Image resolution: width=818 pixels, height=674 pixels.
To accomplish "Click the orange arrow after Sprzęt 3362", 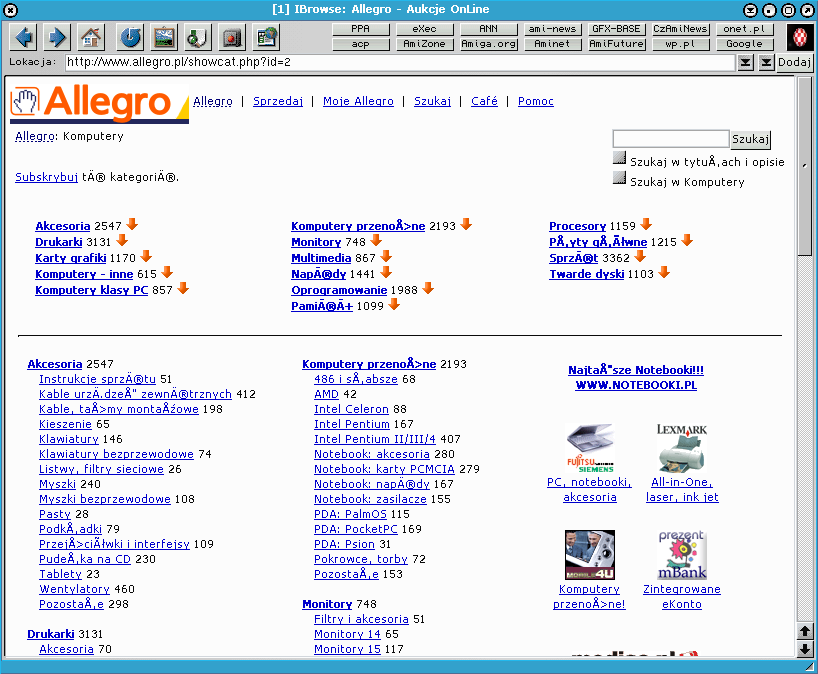I will coord(641,257).
